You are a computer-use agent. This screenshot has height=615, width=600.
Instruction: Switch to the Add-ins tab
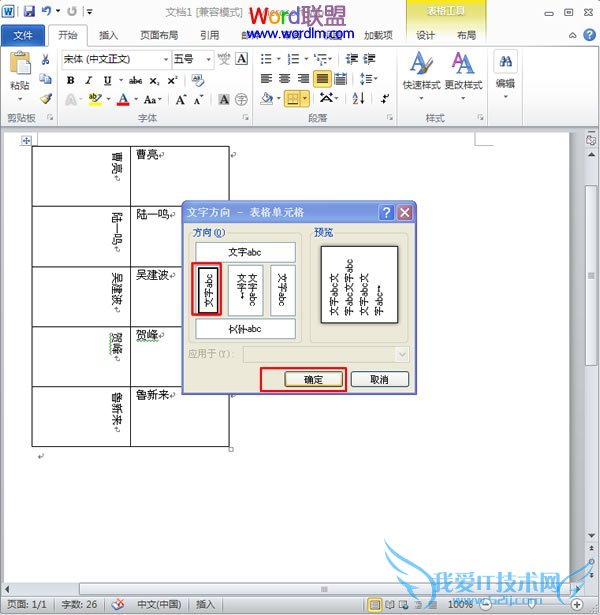[x=378, y=35]
